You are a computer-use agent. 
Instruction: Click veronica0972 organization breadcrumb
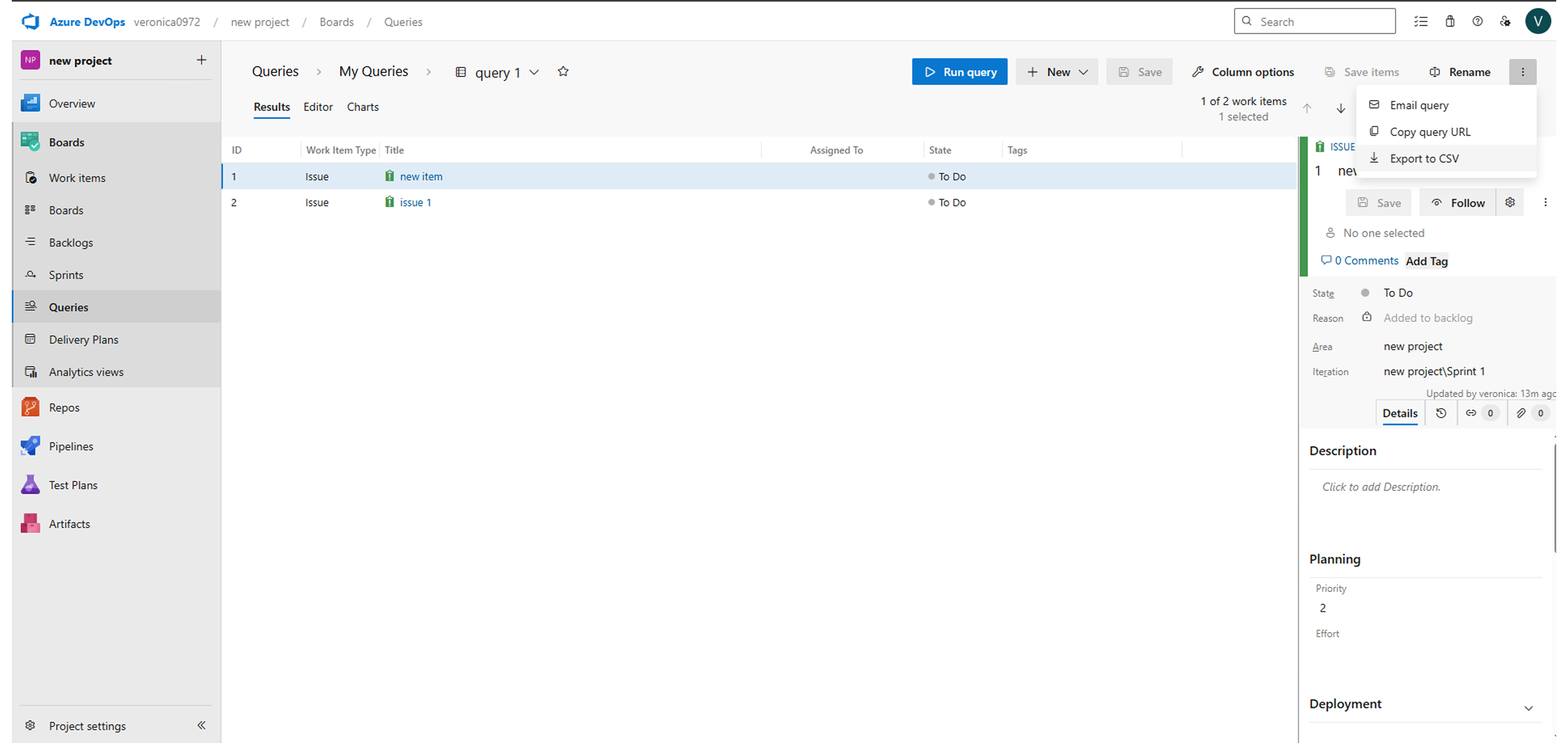(x=167, y=22)
